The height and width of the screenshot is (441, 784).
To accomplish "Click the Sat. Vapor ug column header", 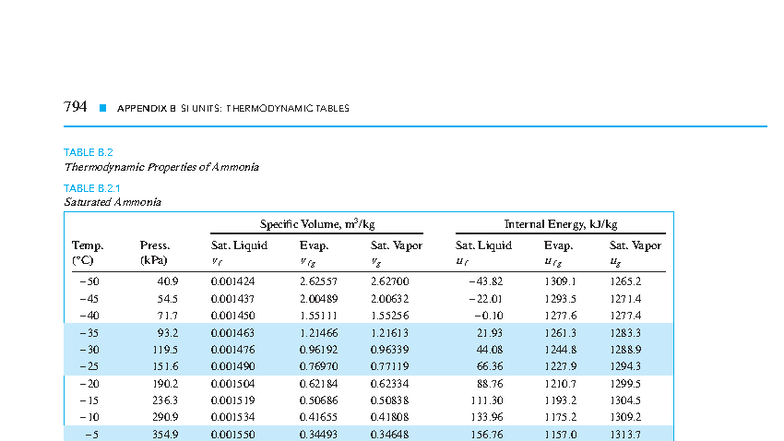I will 635,253.
